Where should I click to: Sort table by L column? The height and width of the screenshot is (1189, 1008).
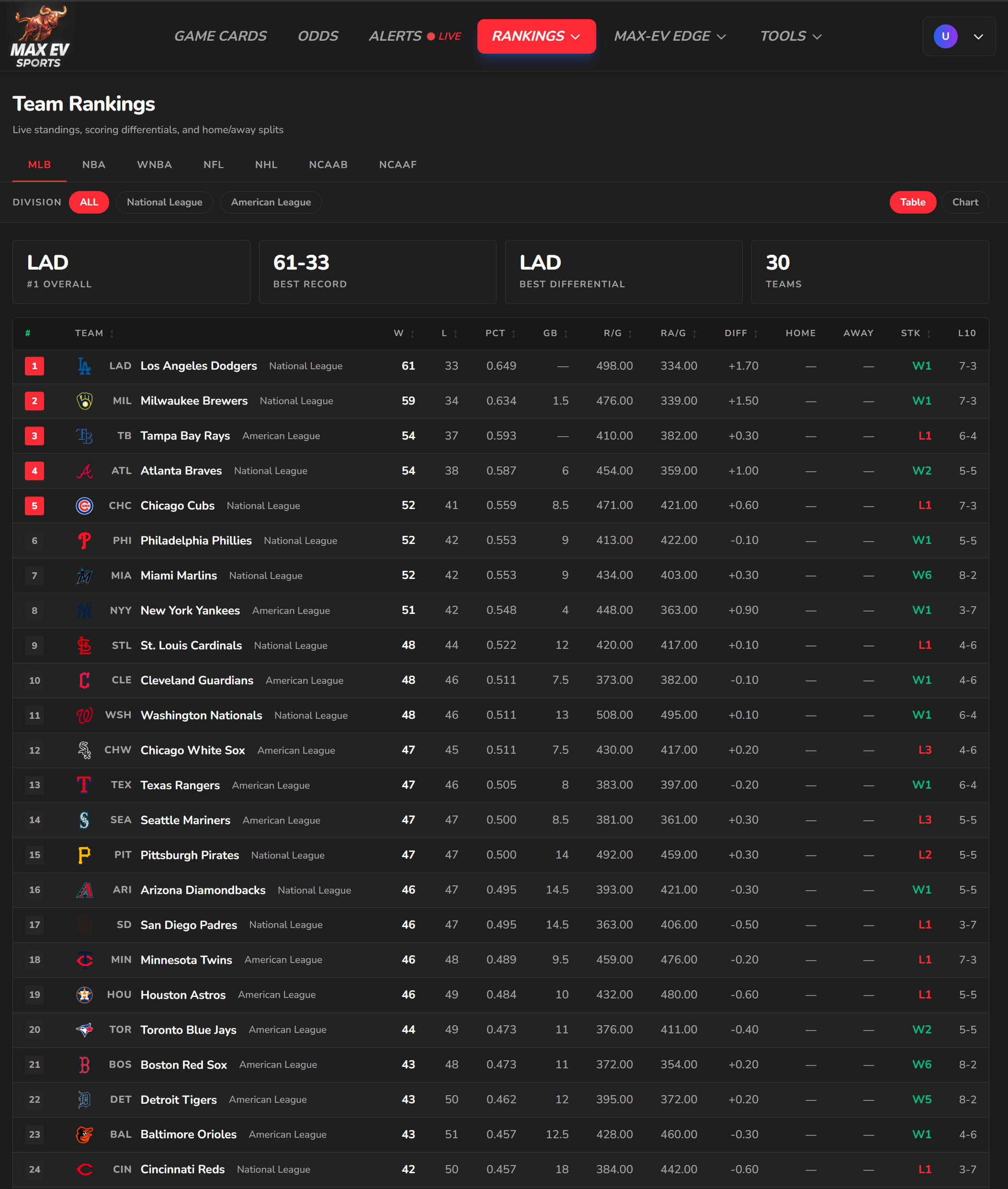(x=449, y=333)
